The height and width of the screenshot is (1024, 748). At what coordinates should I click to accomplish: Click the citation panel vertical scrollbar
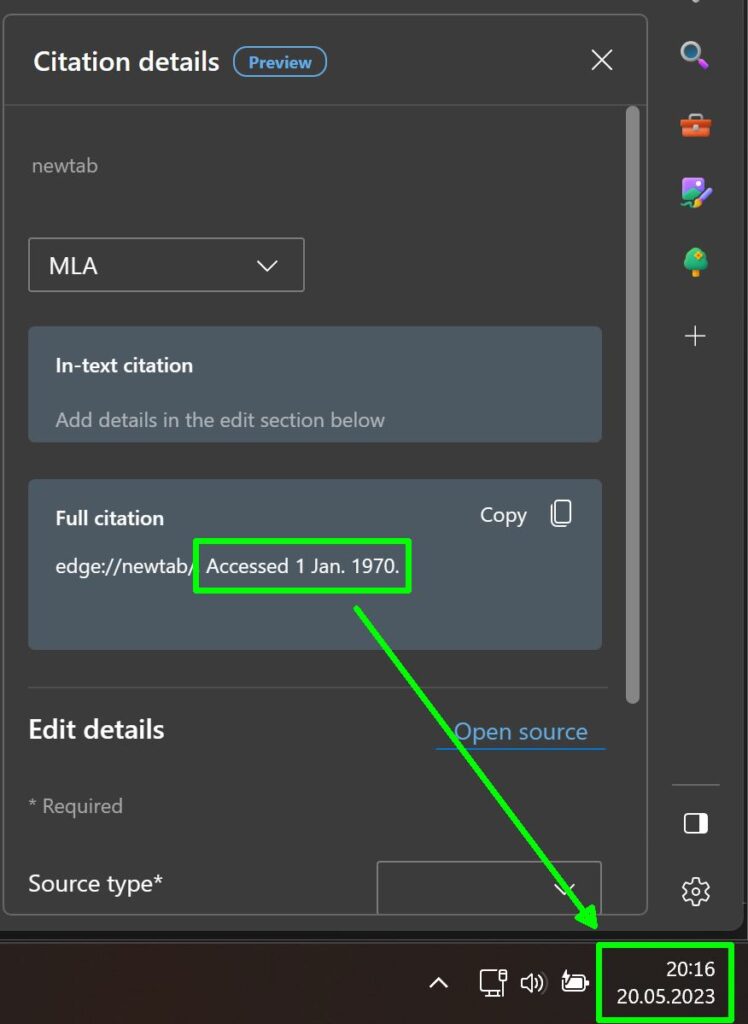[x=632, y=405]
